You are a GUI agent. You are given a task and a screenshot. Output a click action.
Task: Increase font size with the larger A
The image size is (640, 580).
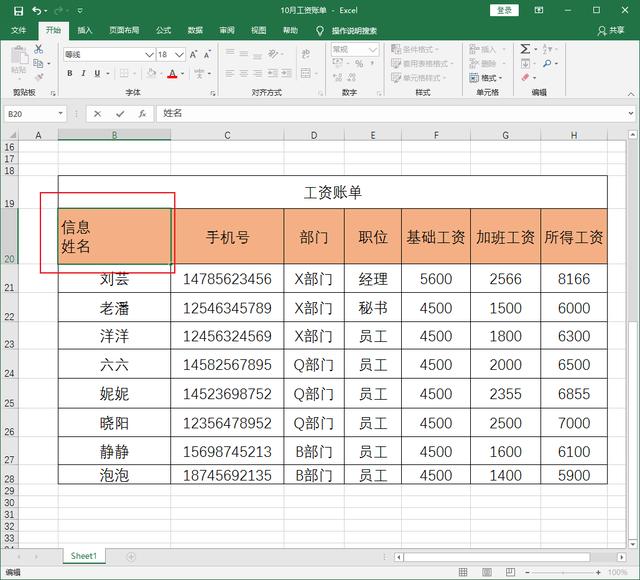(193, 54)
